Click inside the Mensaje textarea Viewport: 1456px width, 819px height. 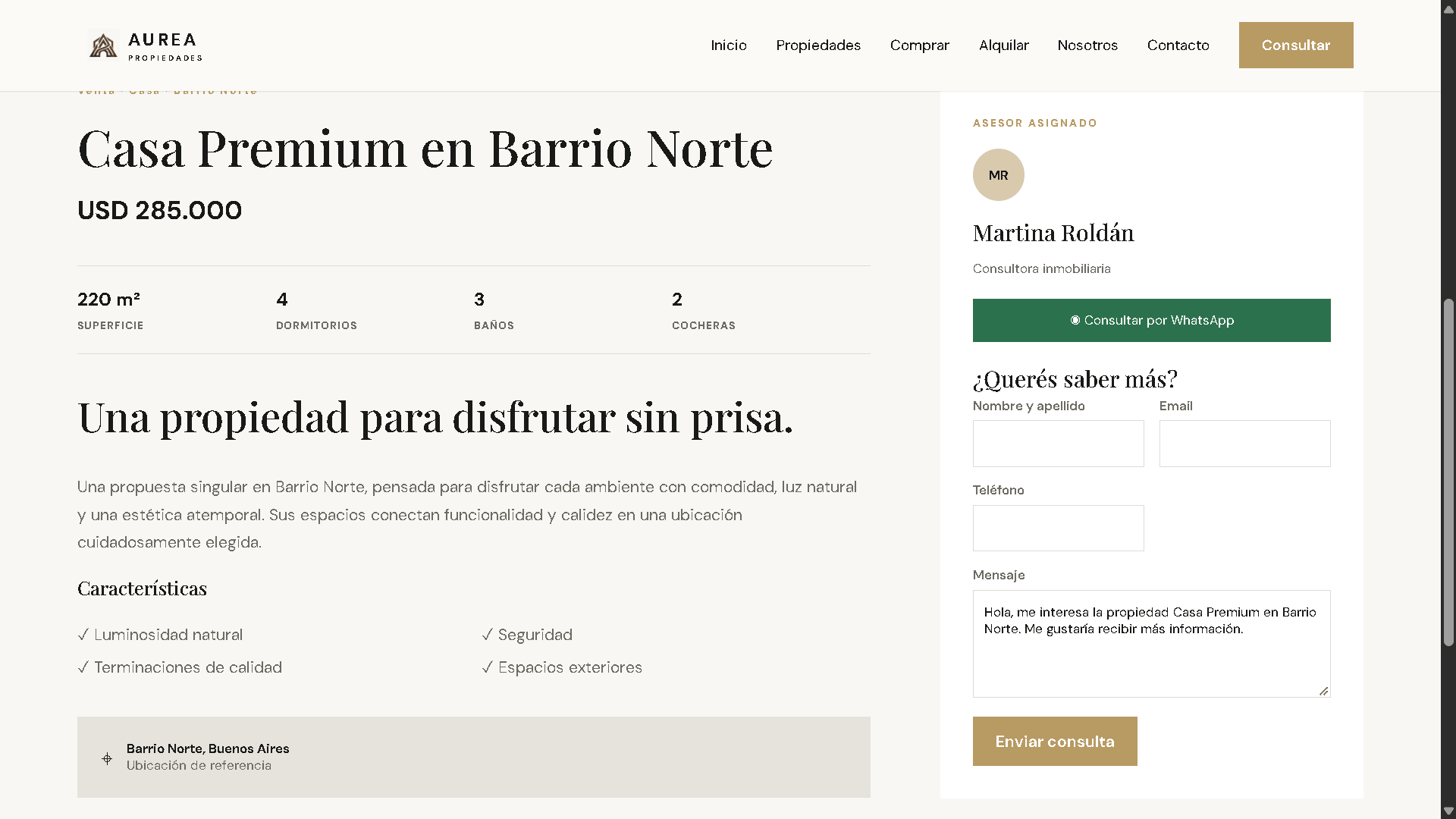pyautogui.click(x=1151, y=644)
